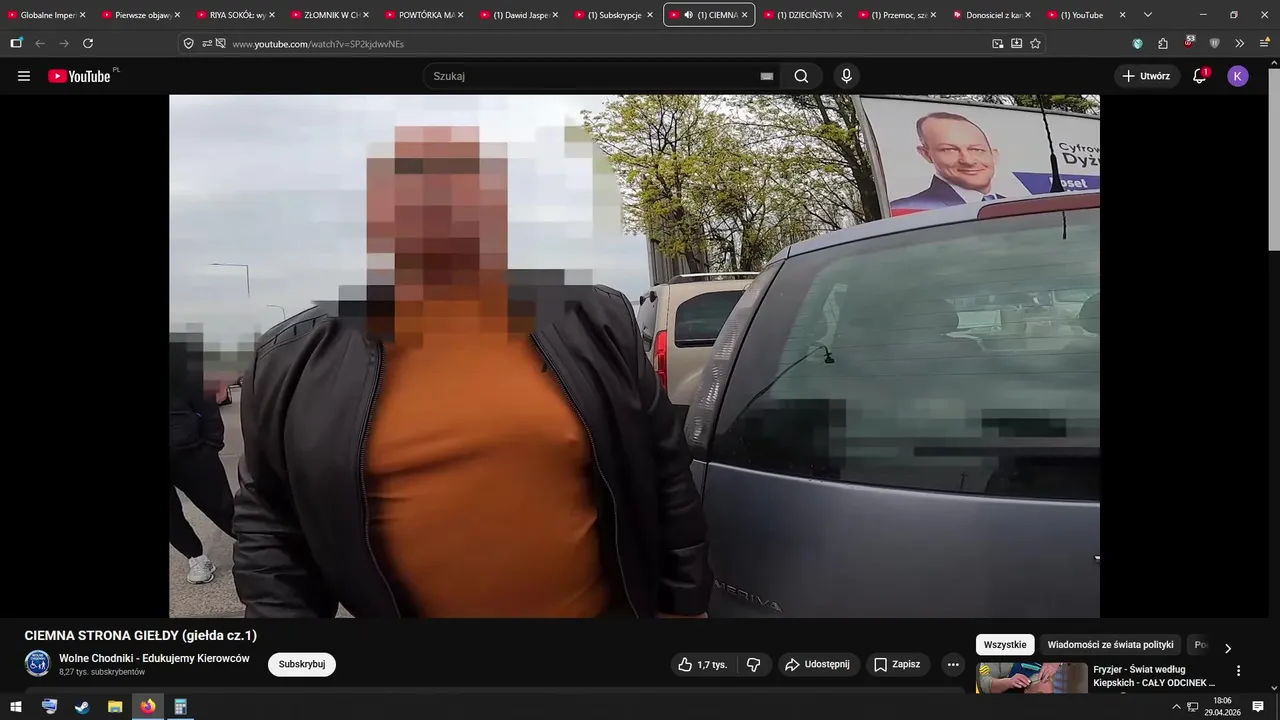Mute the playing CIEMNA tab
1280x720 pixels.
688,15
